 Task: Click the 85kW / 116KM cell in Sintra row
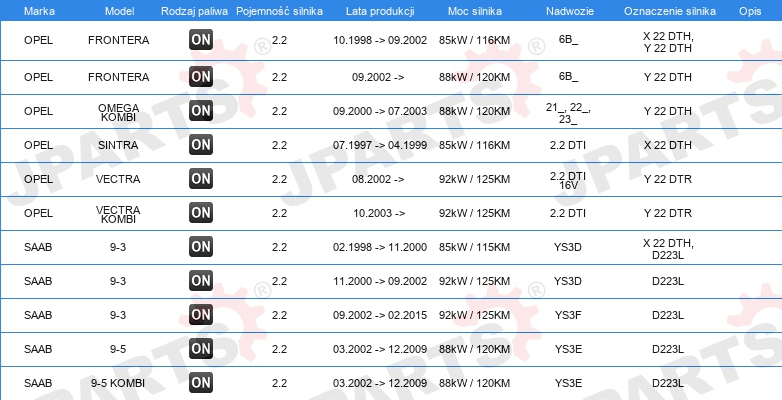474,145
